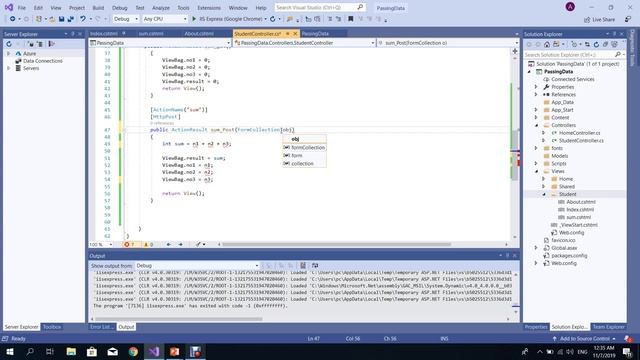
Task: Expand Azure node in Server Explorer
Action: pyautogui.click(x=9, y=53)
